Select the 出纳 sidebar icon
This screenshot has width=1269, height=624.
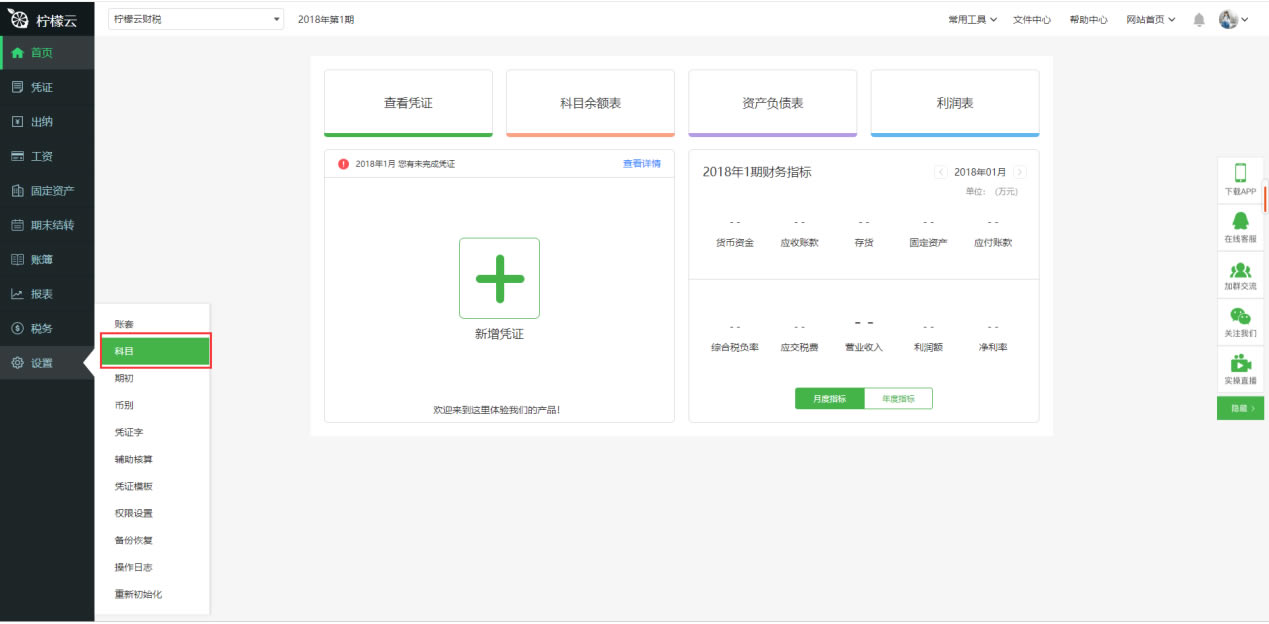[46, 121]
